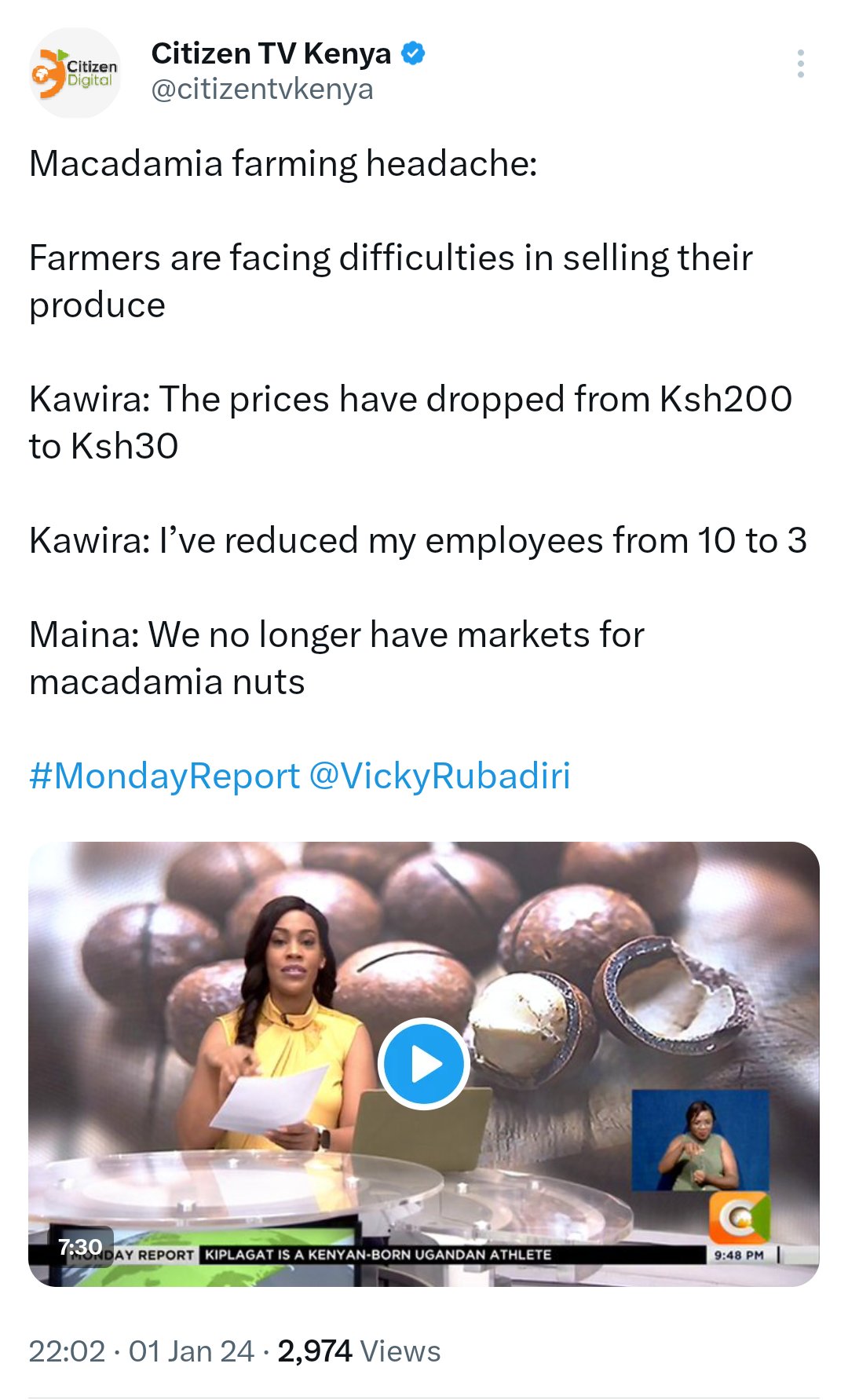The height and width of the screenshot is (1400, 848).
Task: Click the Kiplagat news ticker headline
Action: 378,1254
